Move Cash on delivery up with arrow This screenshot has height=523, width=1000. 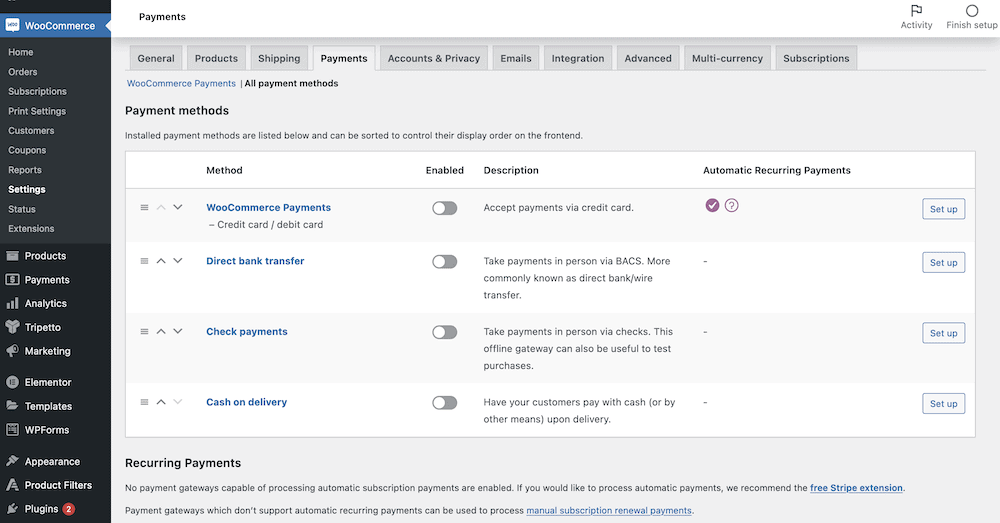(x=161, y=402)
